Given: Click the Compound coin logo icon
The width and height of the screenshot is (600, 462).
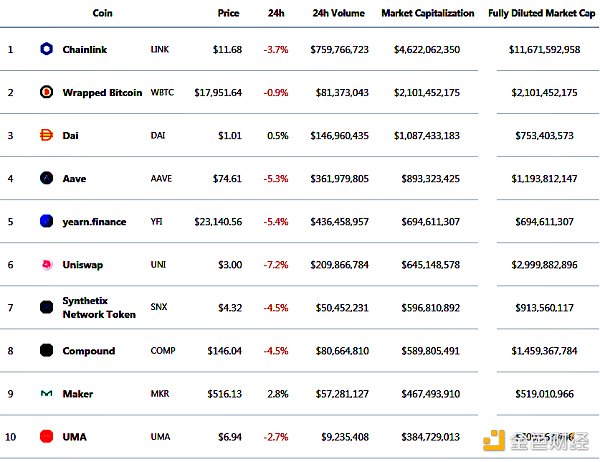Looking at the screenshot, I should point(46,351).
